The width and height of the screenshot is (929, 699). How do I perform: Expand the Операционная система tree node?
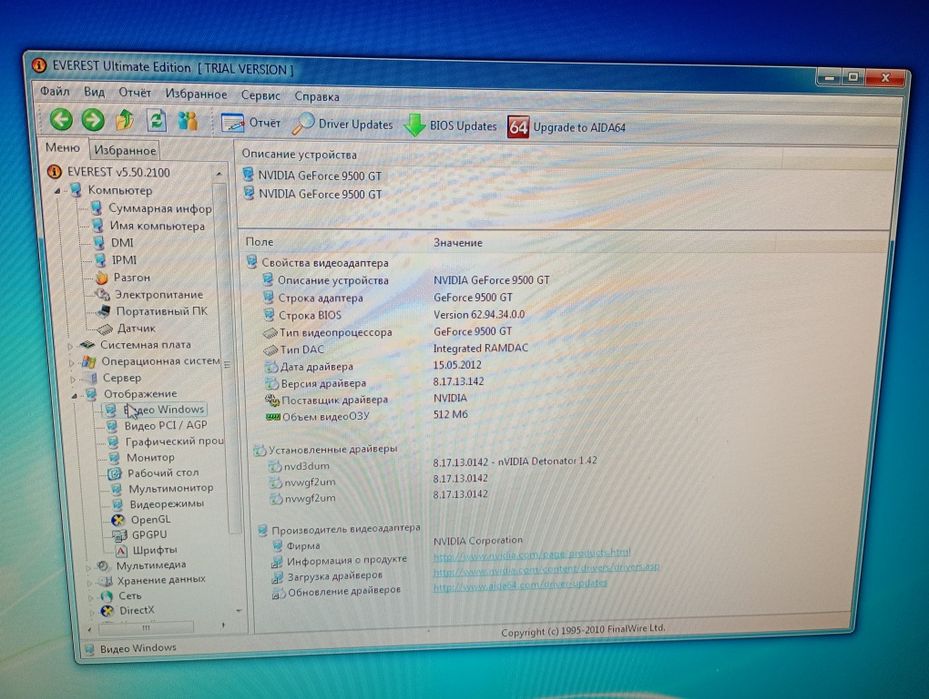pos(71,362)
